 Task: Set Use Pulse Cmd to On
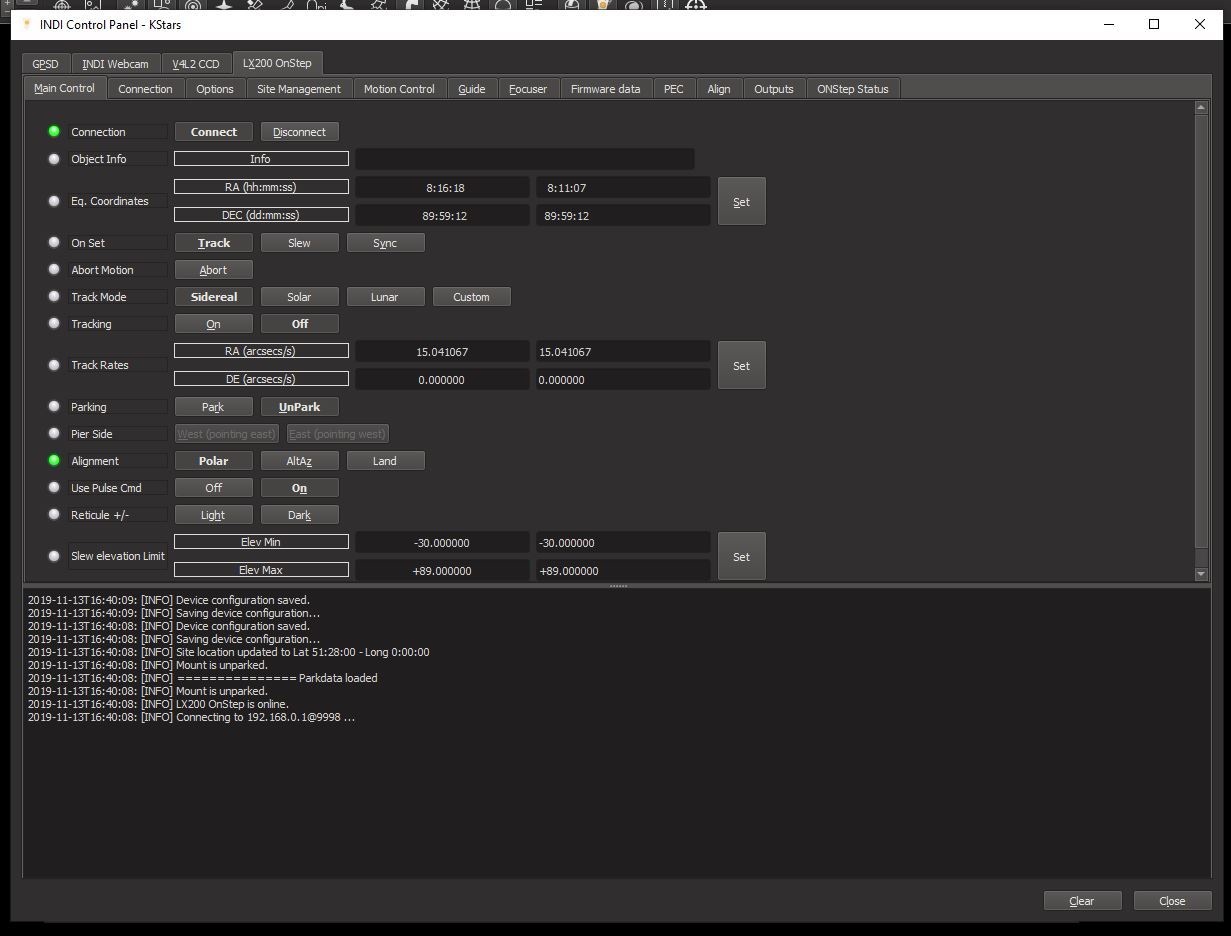click(299, 488)
